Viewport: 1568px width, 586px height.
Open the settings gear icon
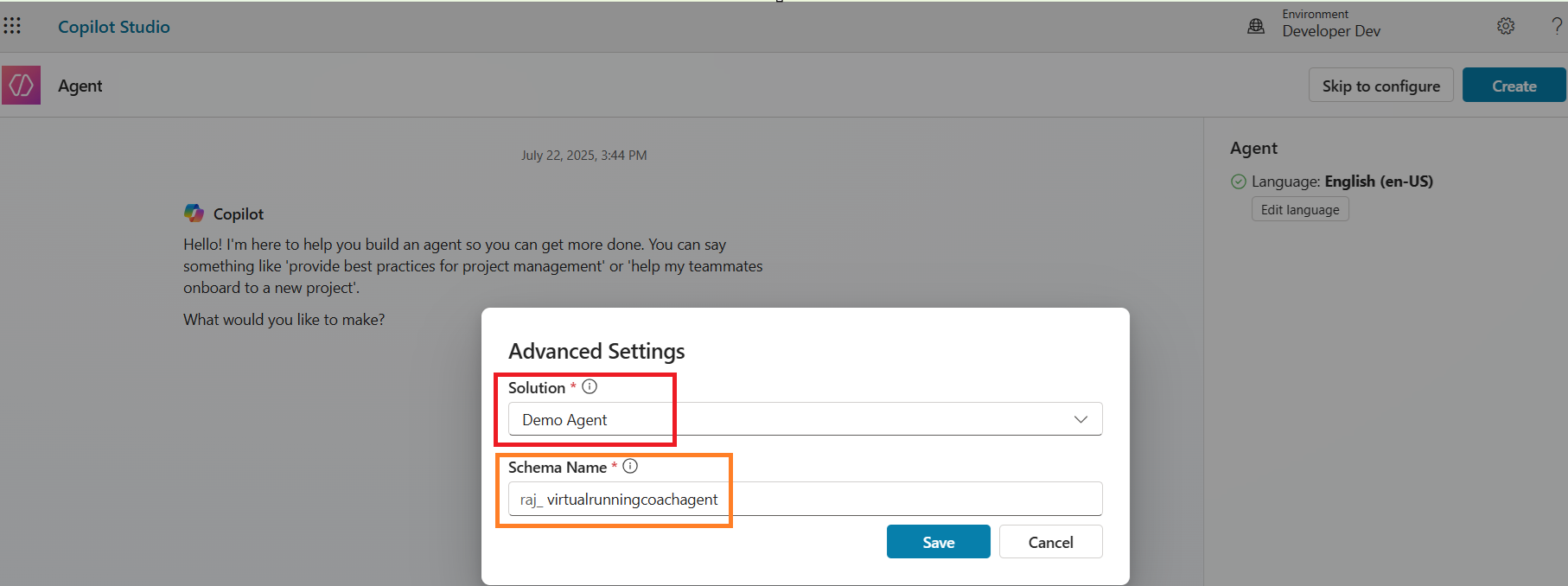tap(1506, 26)
